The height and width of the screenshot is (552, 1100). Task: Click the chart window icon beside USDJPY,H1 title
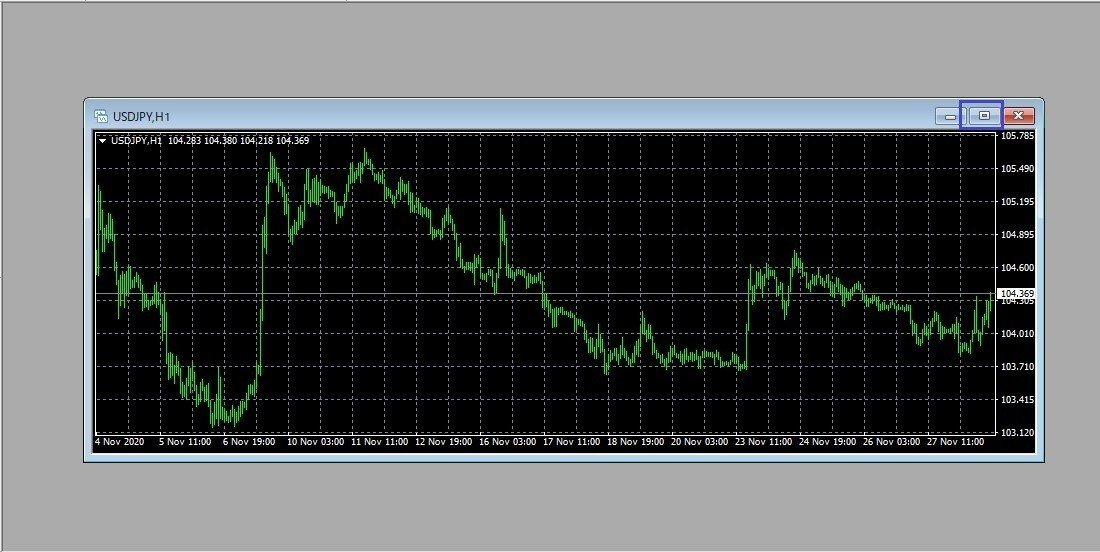click(101, 116)
